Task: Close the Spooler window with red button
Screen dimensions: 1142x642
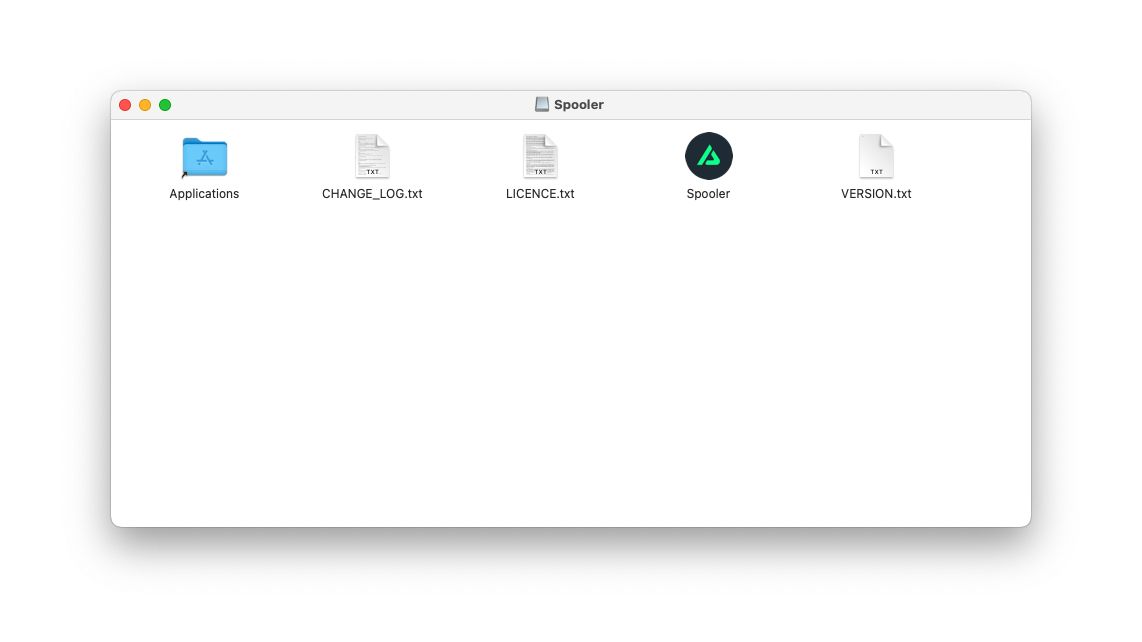Action: click(125, 105)
